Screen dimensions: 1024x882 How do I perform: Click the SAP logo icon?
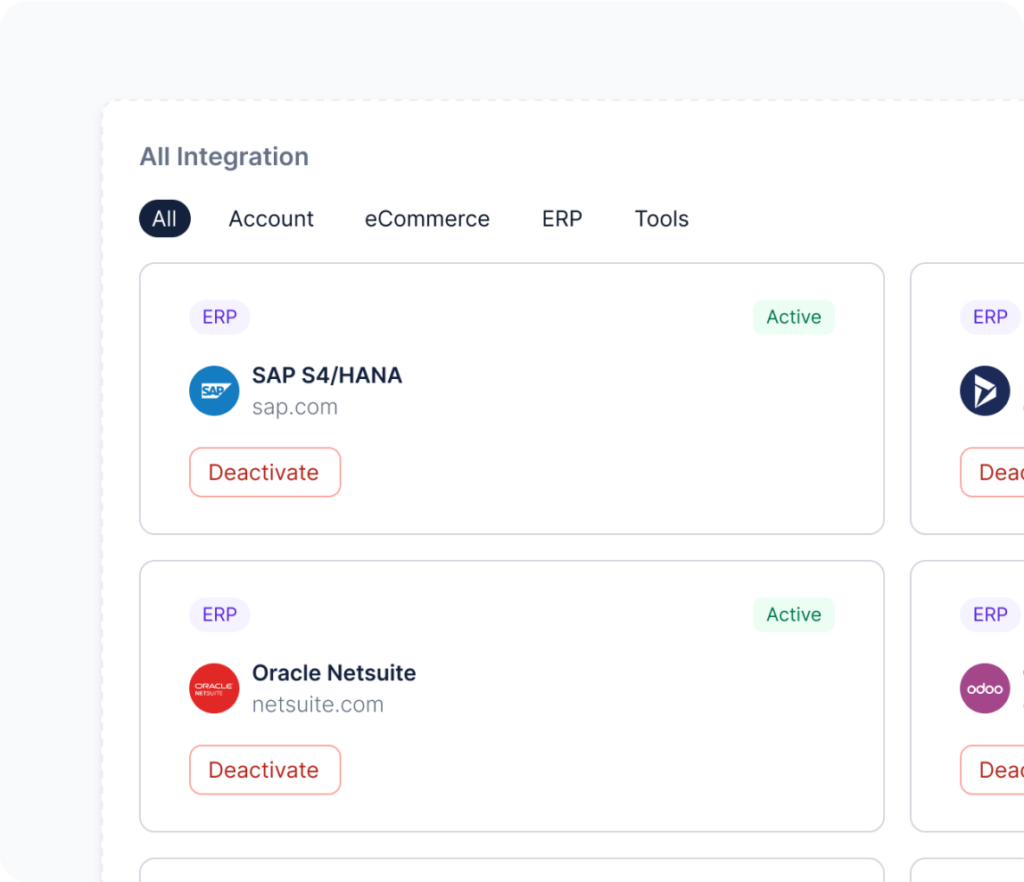(x=214, y=391)
